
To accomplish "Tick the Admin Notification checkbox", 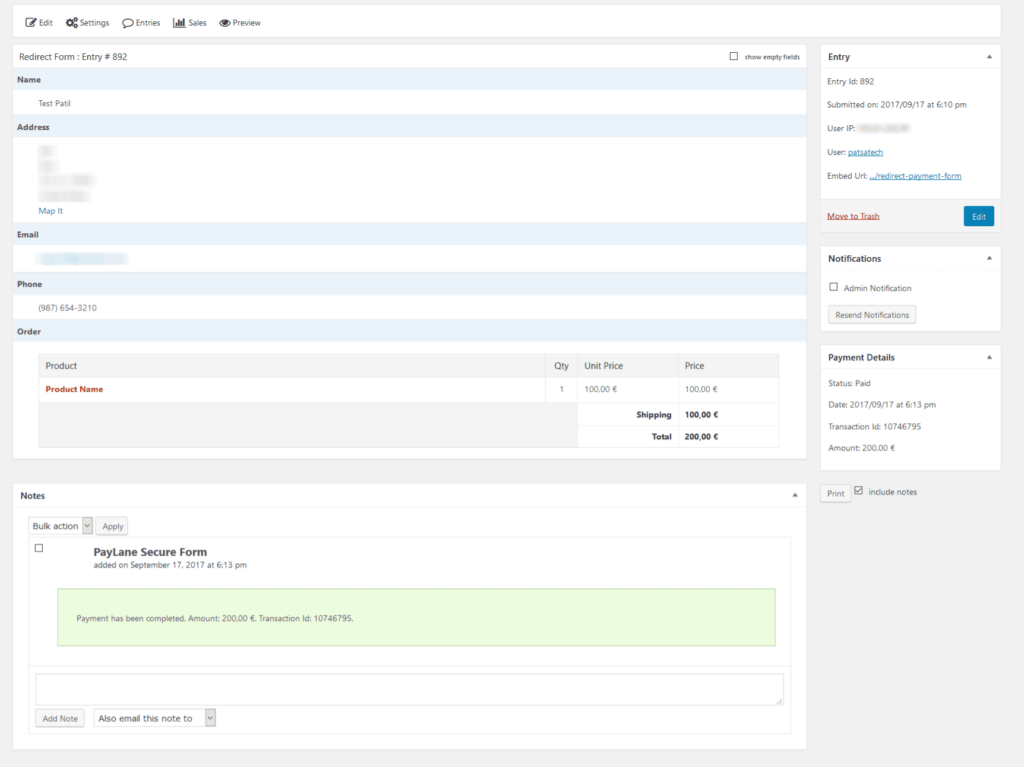I will pyautogui.click(x=833, y=287).
